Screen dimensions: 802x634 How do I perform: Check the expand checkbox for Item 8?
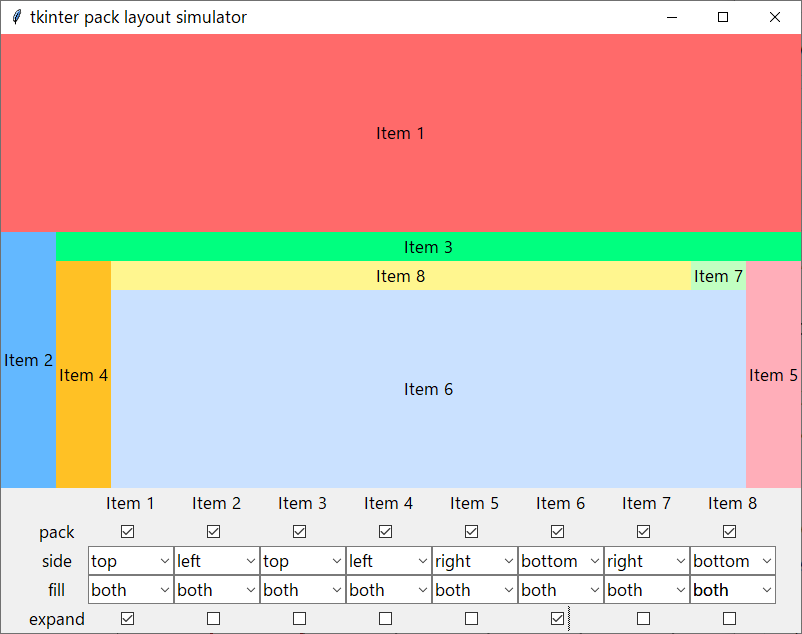click(729, 619)
